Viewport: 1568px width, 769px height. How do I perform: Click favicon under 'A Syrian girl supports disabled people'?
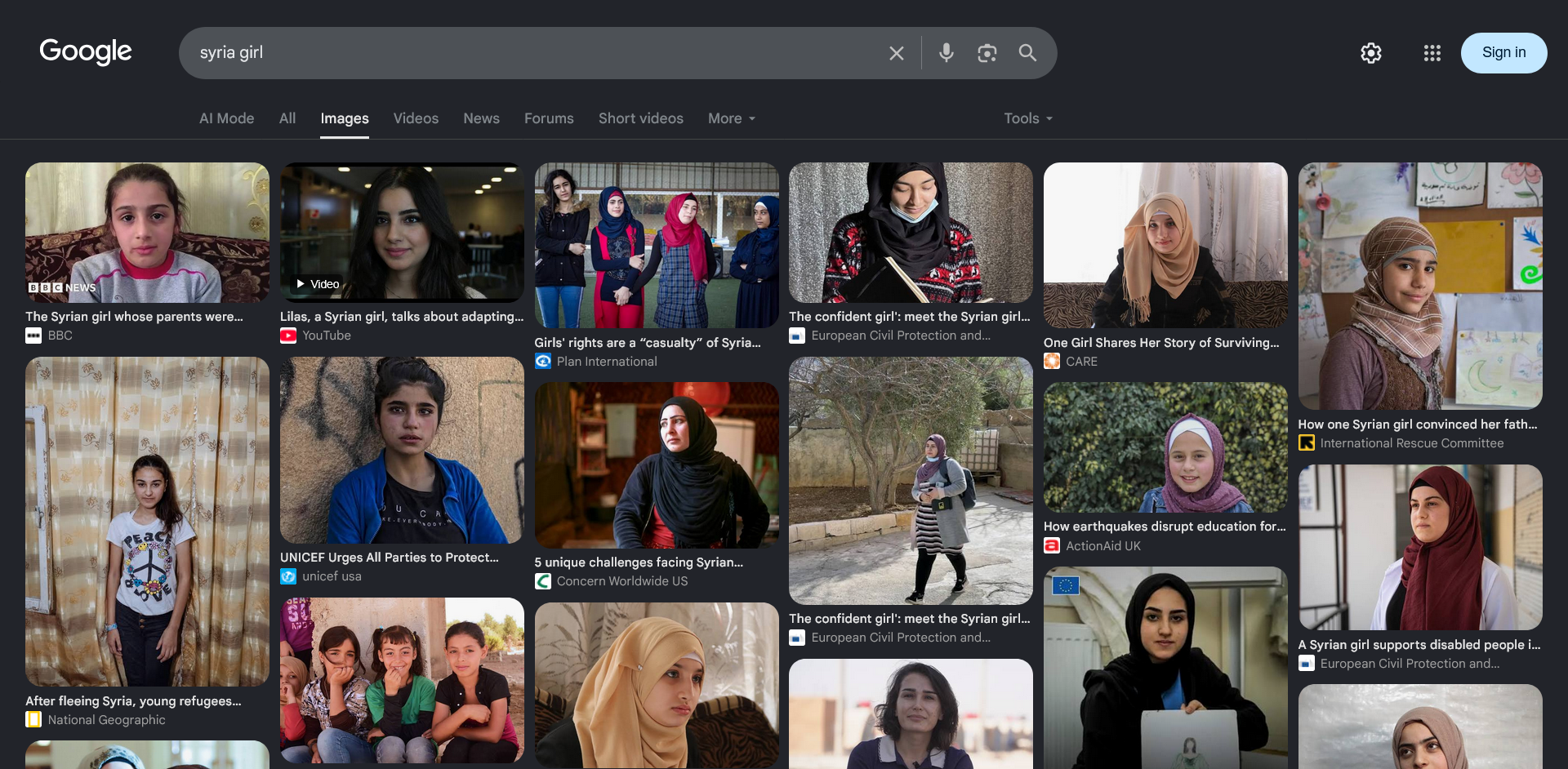[x=1307, y=664]
